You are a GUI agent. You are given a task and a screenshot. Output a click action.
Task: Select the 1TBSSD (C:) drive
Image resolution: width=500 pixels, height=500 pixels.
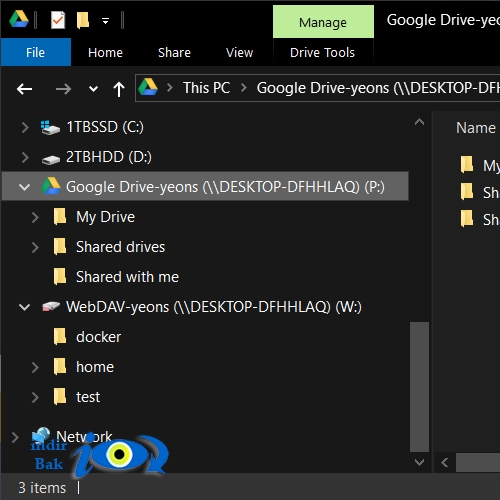click(x=105, y=127)
